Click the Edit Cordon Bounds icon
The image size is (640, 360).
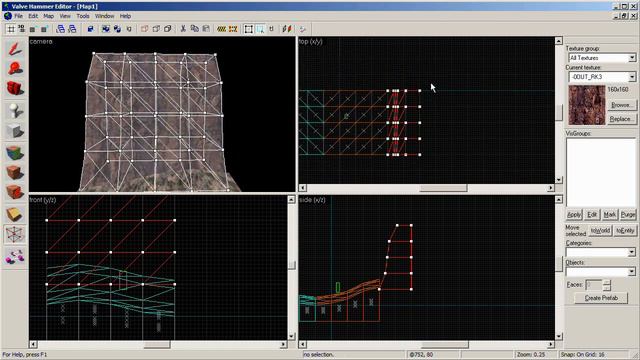click(x=233, y=29)
